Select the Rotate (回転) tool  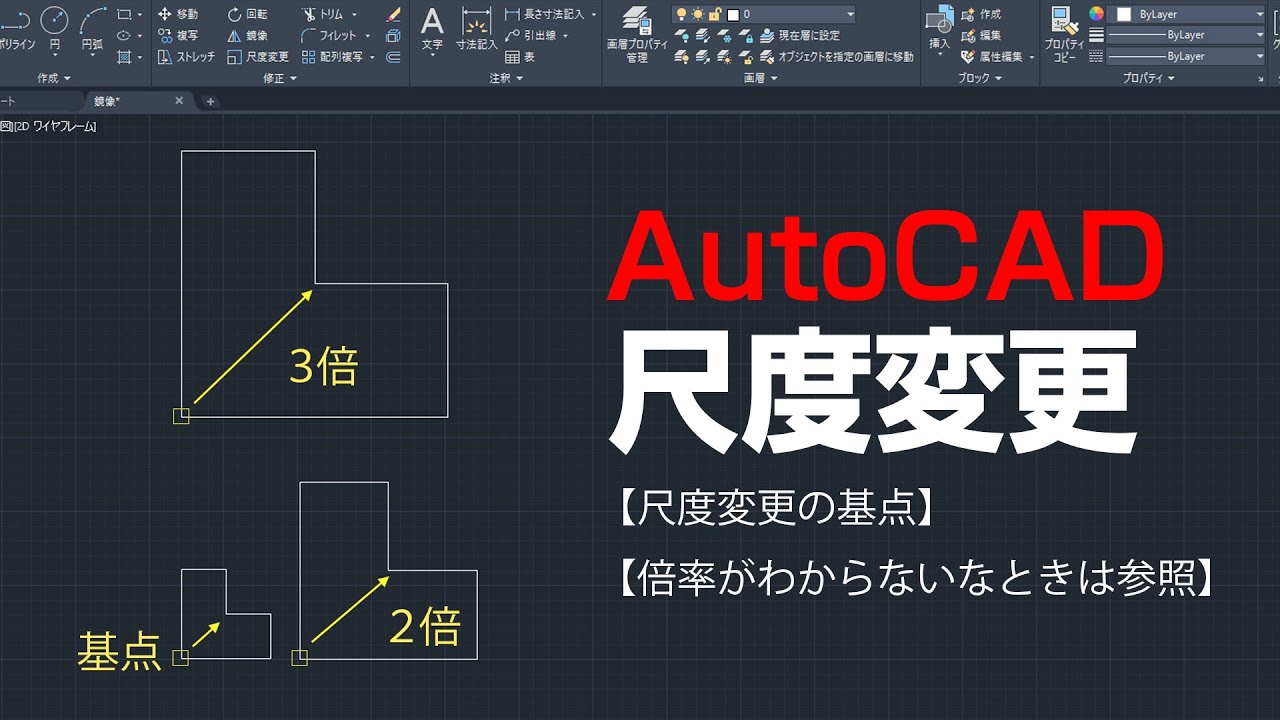[247, 14]
